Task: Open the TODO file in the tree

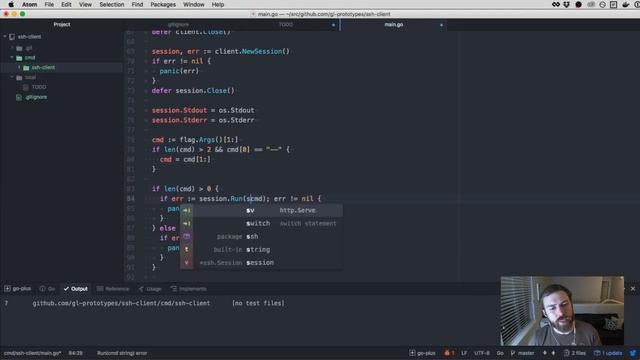Action: pyautogui.click(x=39, y=87)
